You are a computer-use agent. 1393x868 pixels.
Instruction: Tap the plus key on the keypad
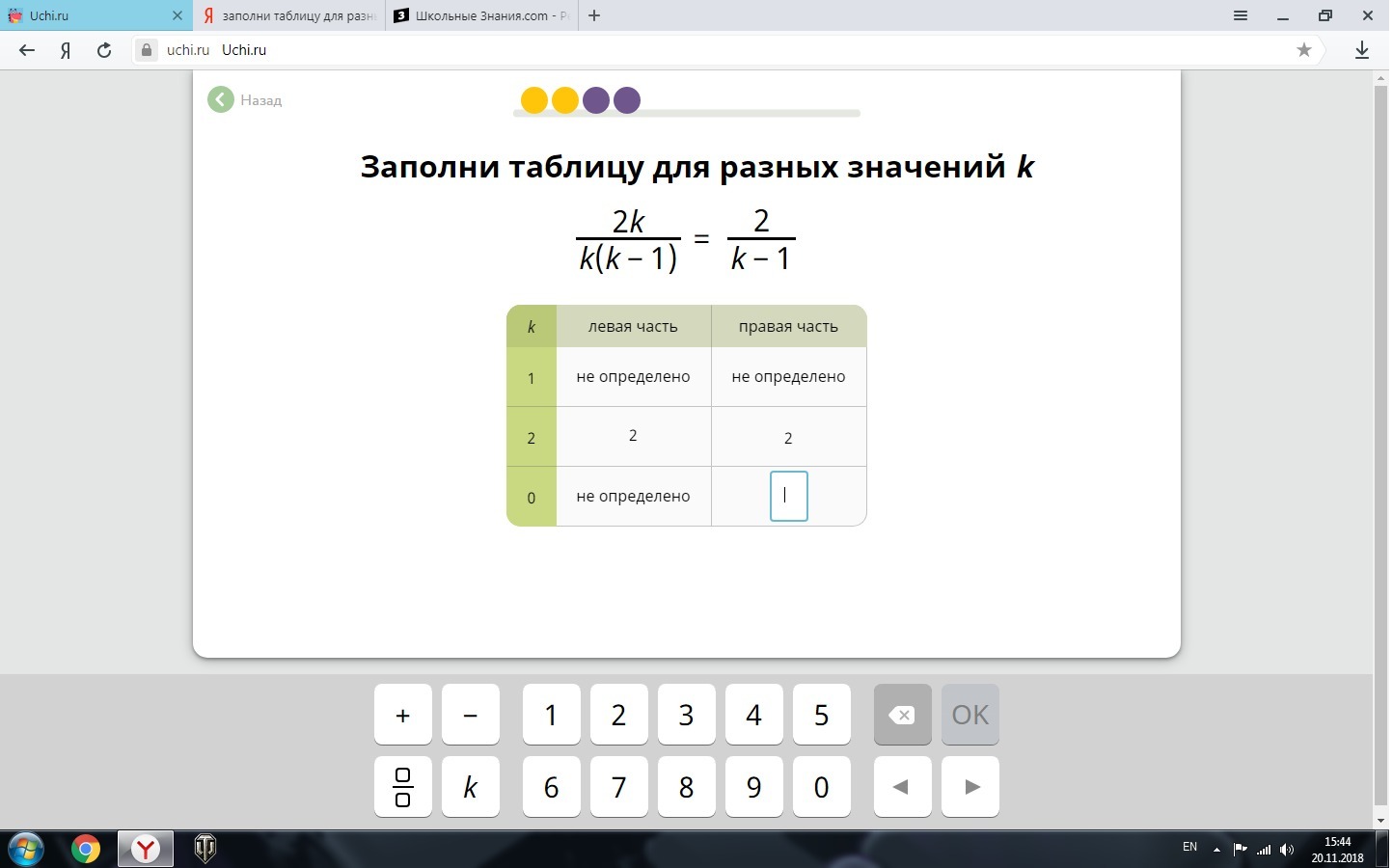pos(403,715)
